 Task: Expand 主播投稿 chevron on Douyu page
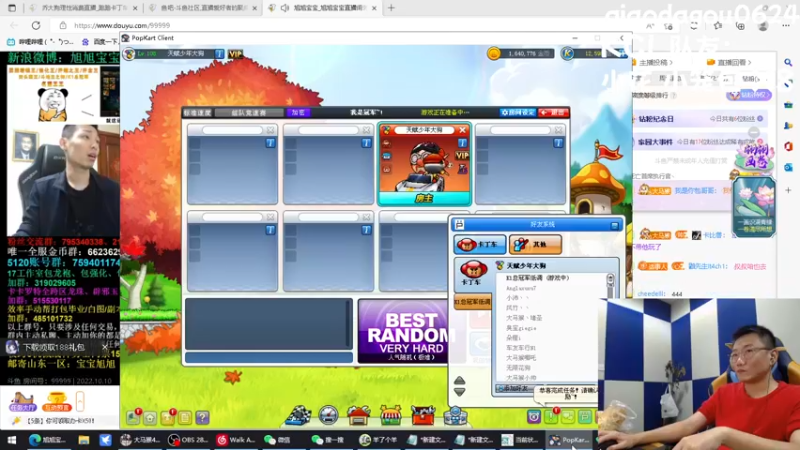click(671, 62)
